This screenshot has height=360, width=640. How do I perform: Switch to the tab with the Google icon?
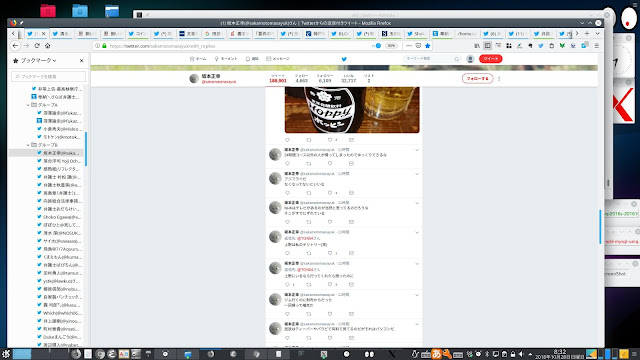pos(213,33)
